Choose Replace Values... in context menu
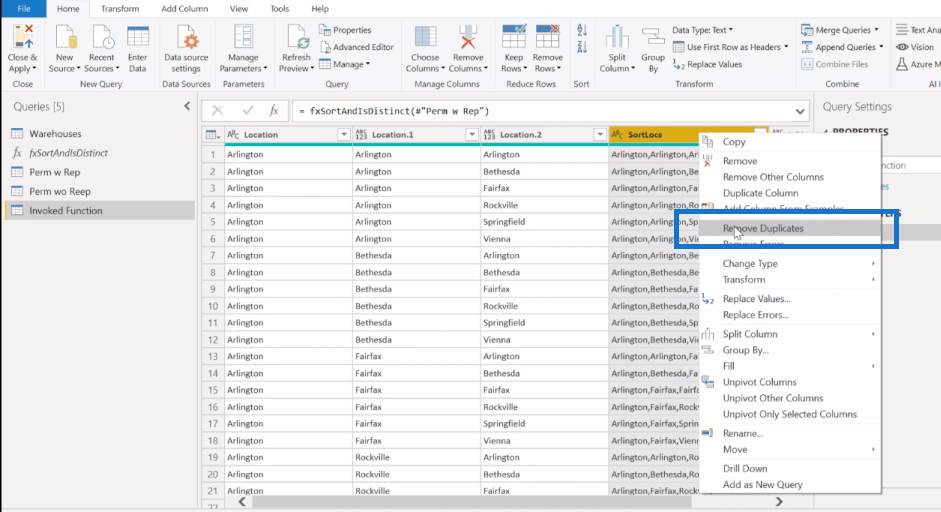941x512 pixels. [756, 299]
